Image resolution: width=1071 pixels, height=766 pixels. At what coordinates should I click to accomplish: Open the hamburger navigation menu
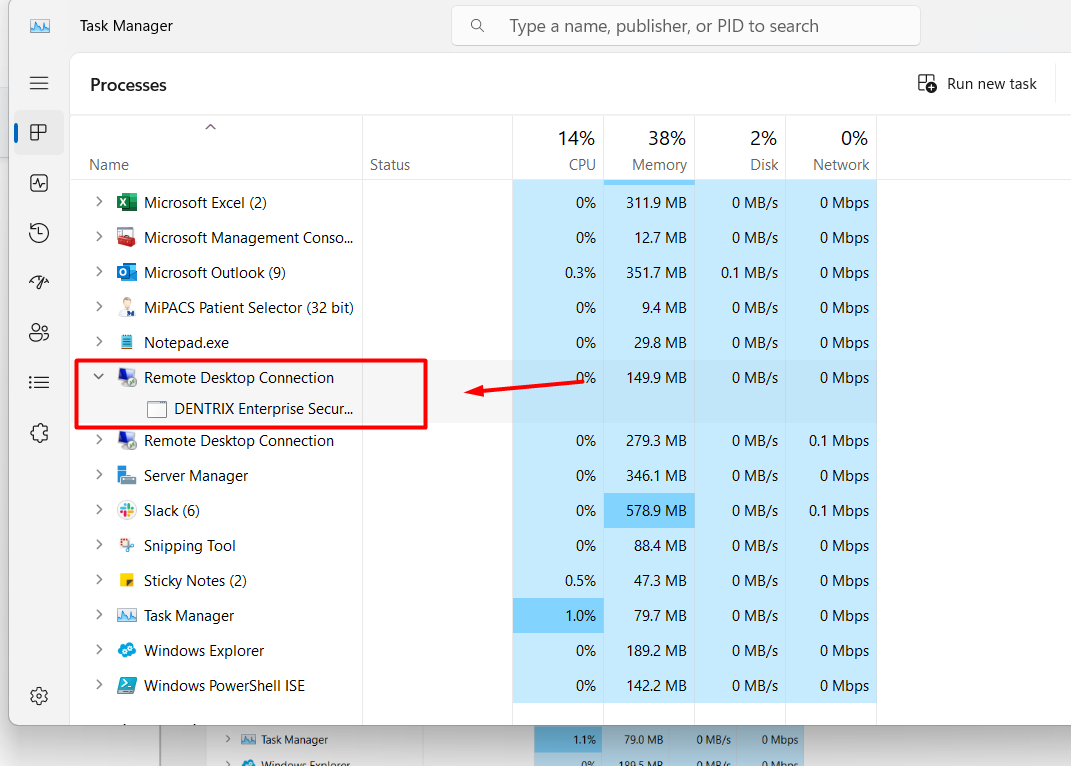pos(39,83)
